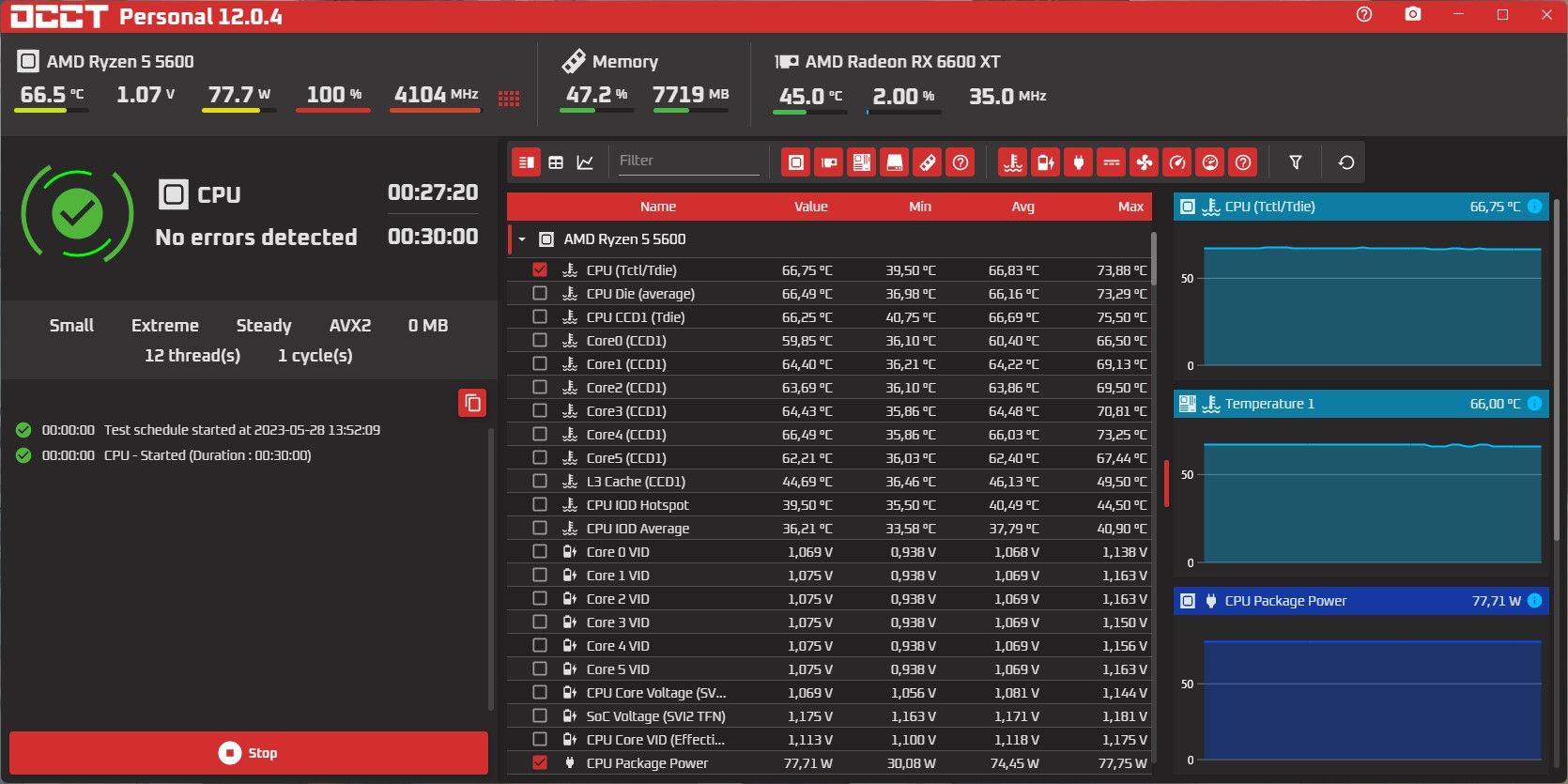Image resolution: width=1568 pixels, height=784 pixels.
Task: Click the 1 cycle(s) setting
Action: [315, 356]
